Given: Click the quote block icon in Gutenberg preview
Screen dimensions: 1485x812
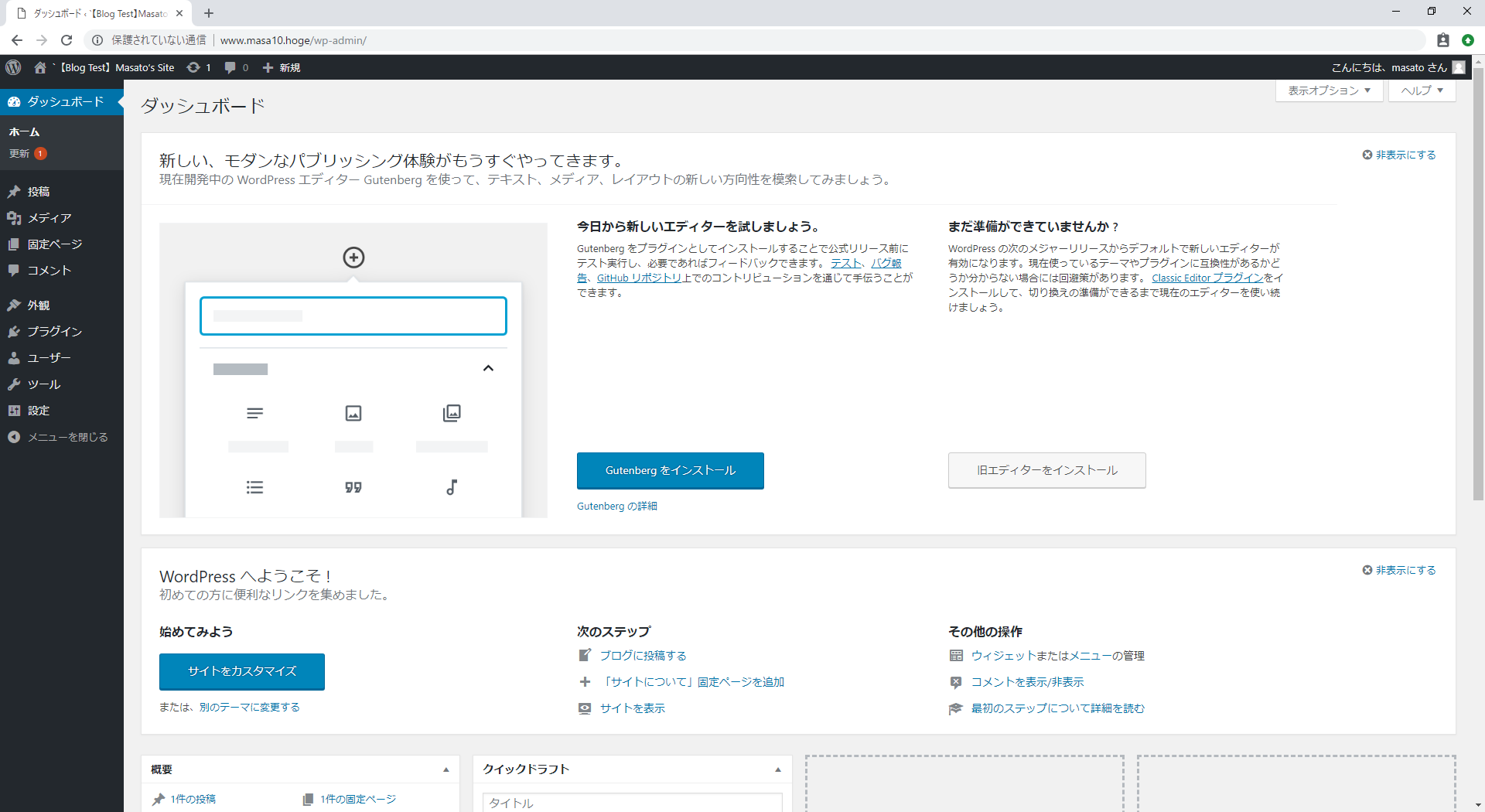Looking at the screenshot, I should 353,487.
